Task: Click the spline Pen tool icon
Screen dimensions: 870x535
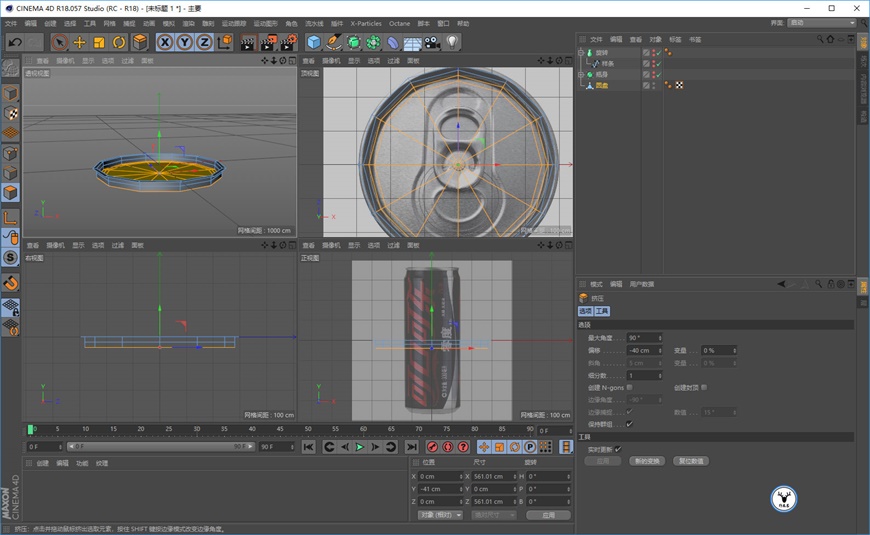Action: point(333,42)
